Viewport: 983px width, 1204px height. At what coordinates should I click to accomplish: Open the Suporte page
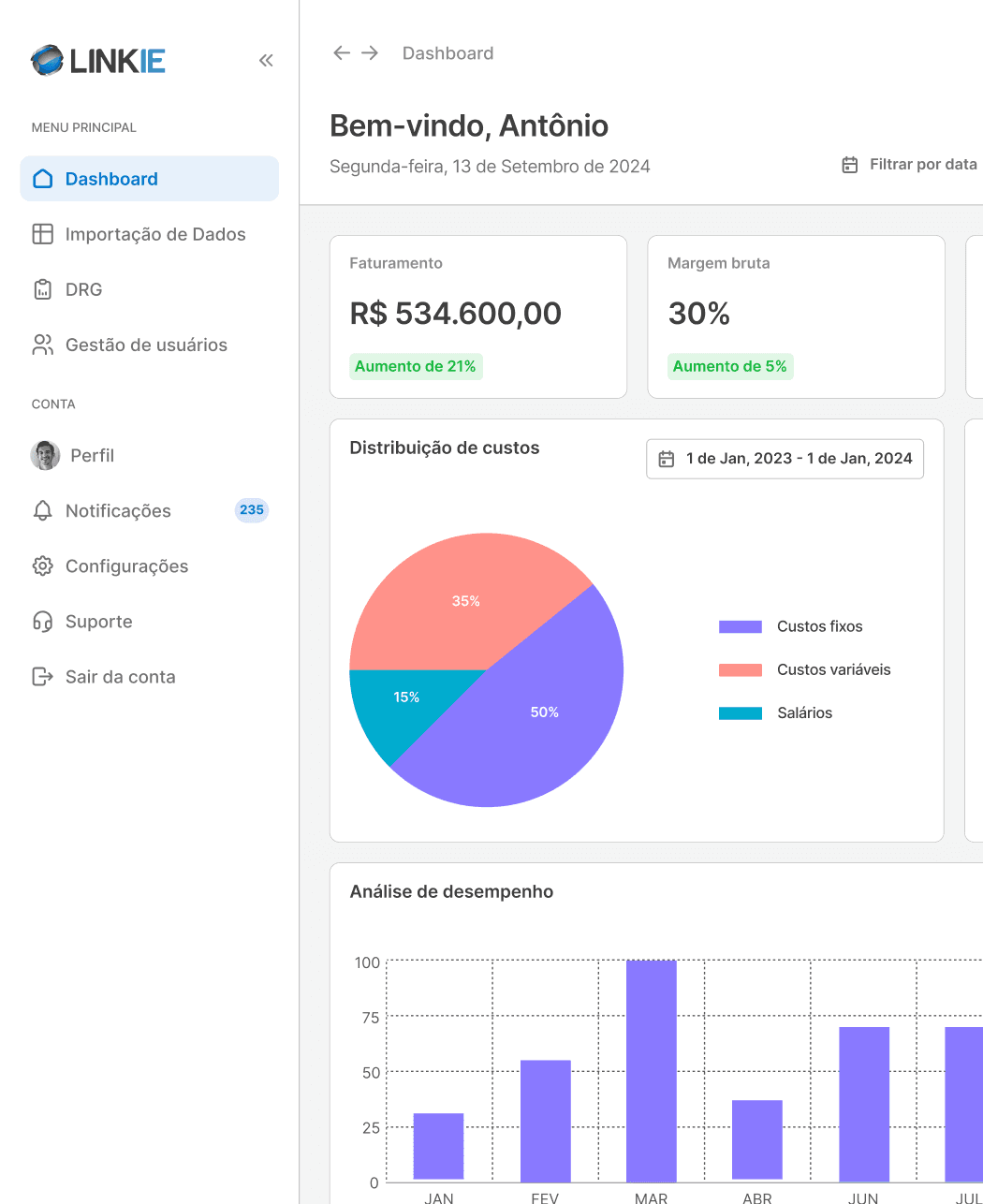point(150,621)
